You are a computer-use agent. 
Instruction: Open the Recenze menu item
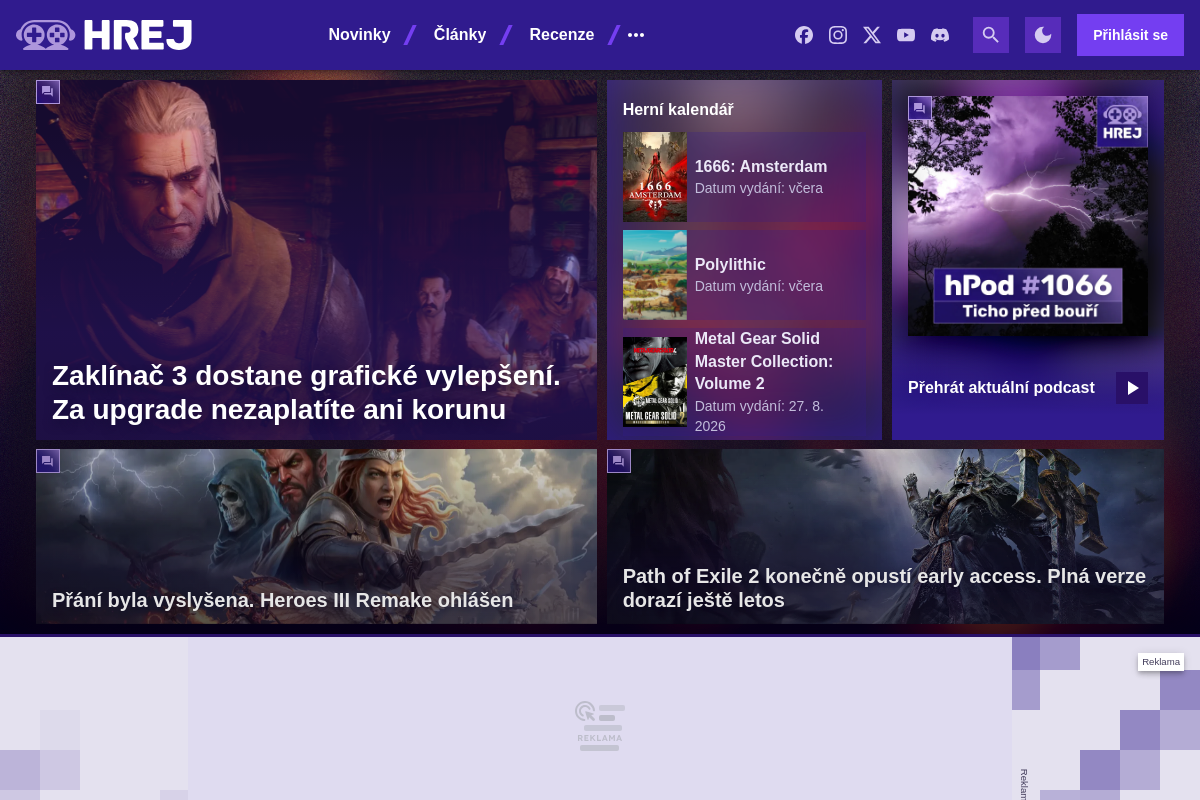point(561,35)
